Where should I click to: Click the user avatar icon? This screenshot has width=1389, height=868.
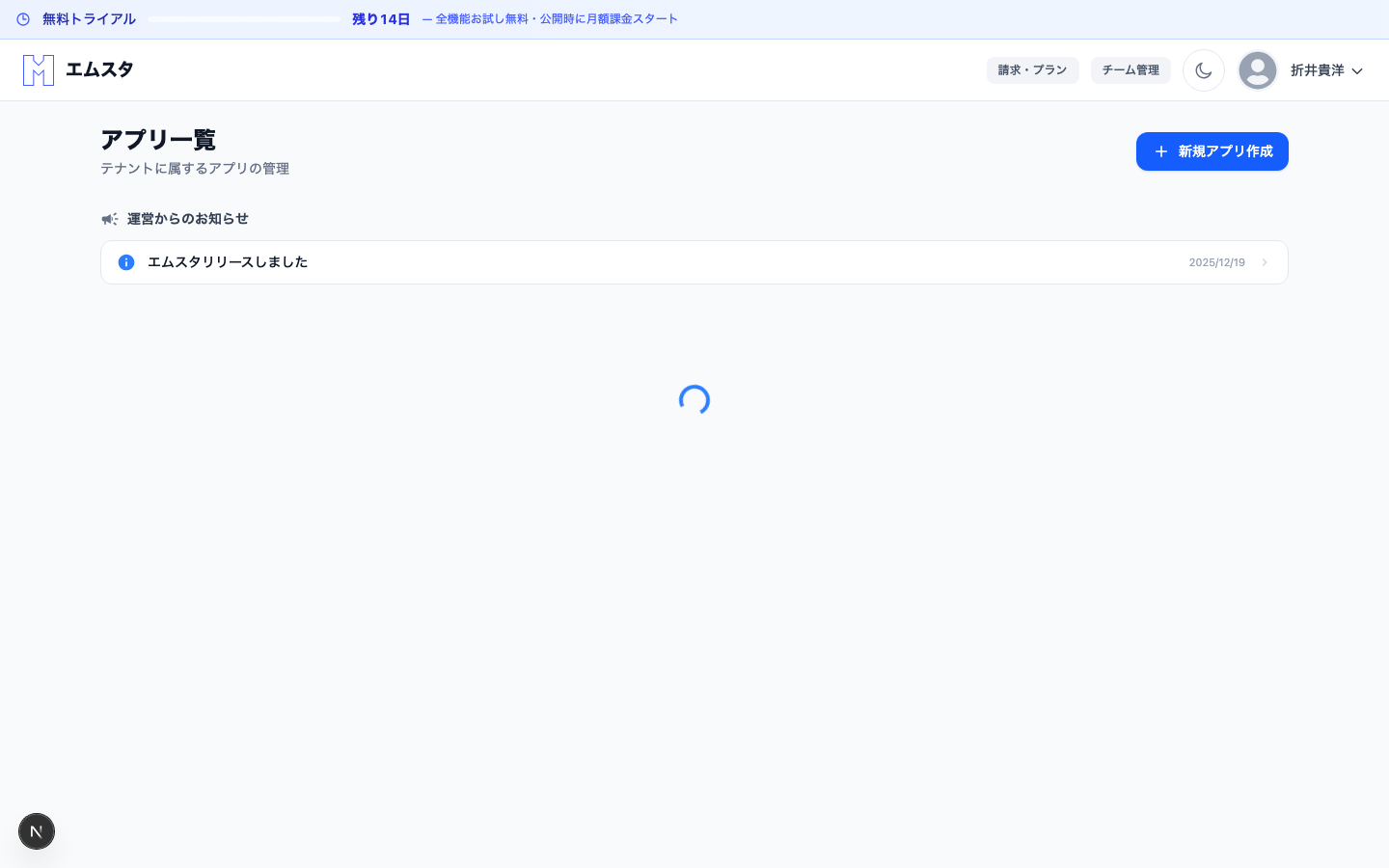click(x=1258, y=70)
